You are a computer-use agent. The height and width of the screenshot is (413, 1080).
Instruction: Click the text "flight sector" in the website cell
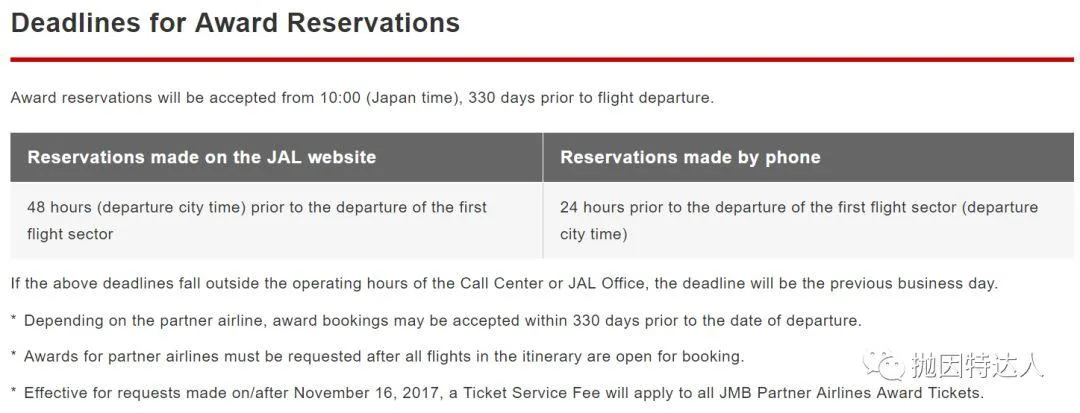70,234
